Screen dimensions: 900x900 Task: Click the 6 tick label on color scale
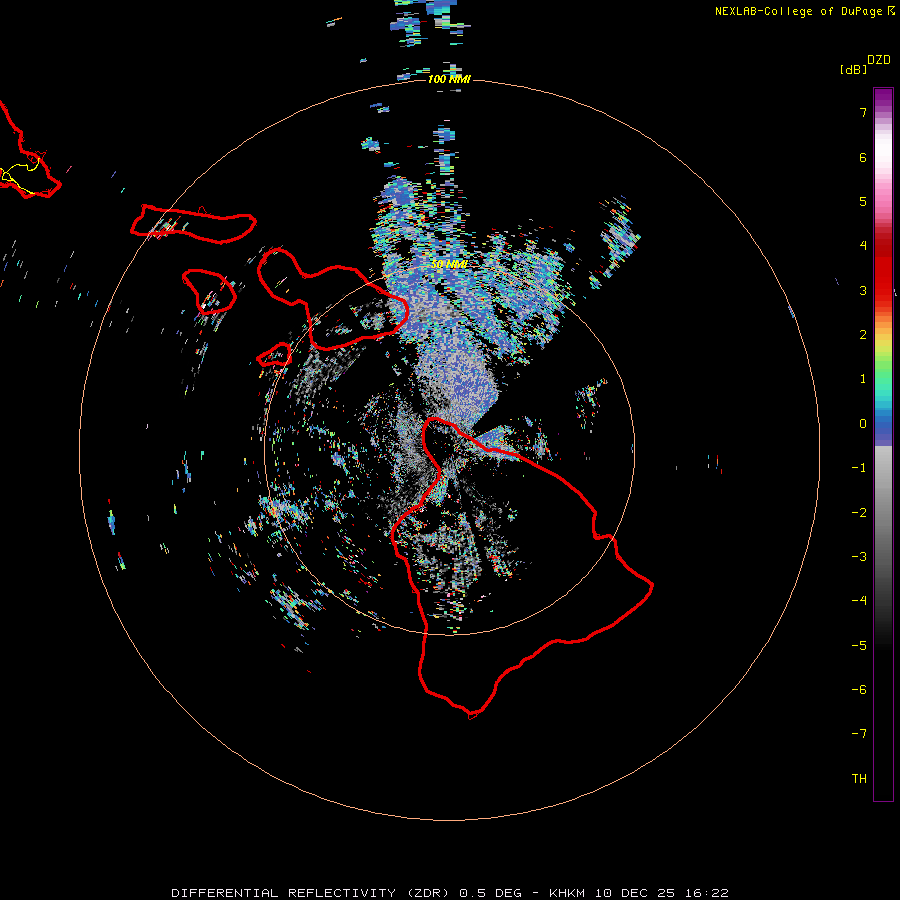pos(863,157)
